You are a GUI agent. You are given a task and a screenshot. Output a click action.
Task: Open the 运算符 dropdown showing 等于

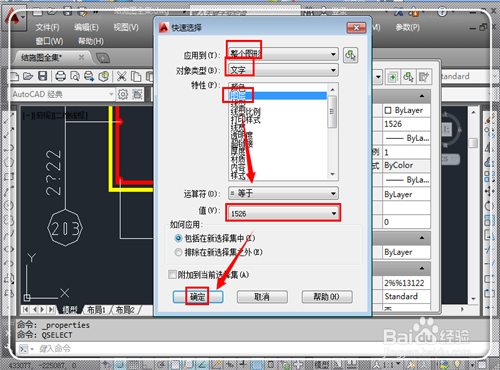pos(283,193)
